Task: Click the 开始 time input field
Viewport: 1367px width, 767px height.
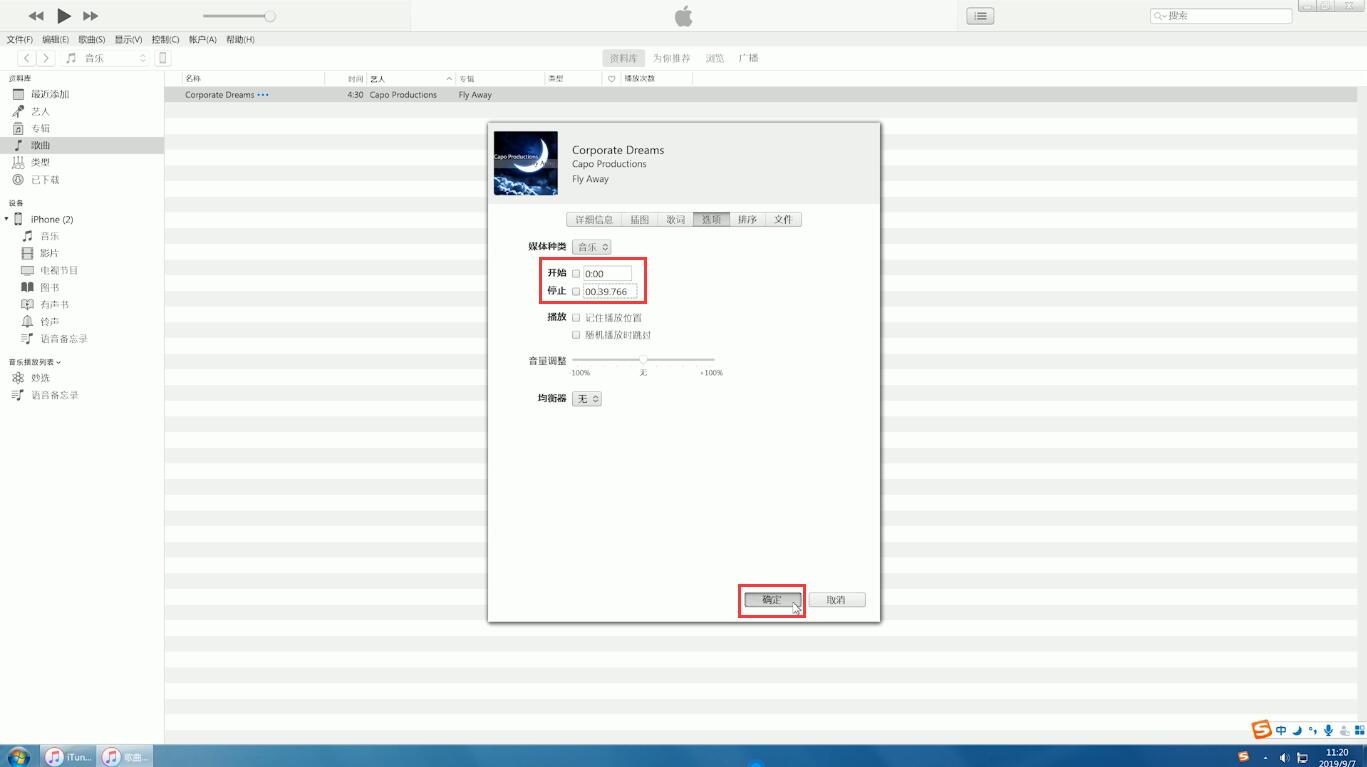Action: pyautogui.click(x=607, y=274)
